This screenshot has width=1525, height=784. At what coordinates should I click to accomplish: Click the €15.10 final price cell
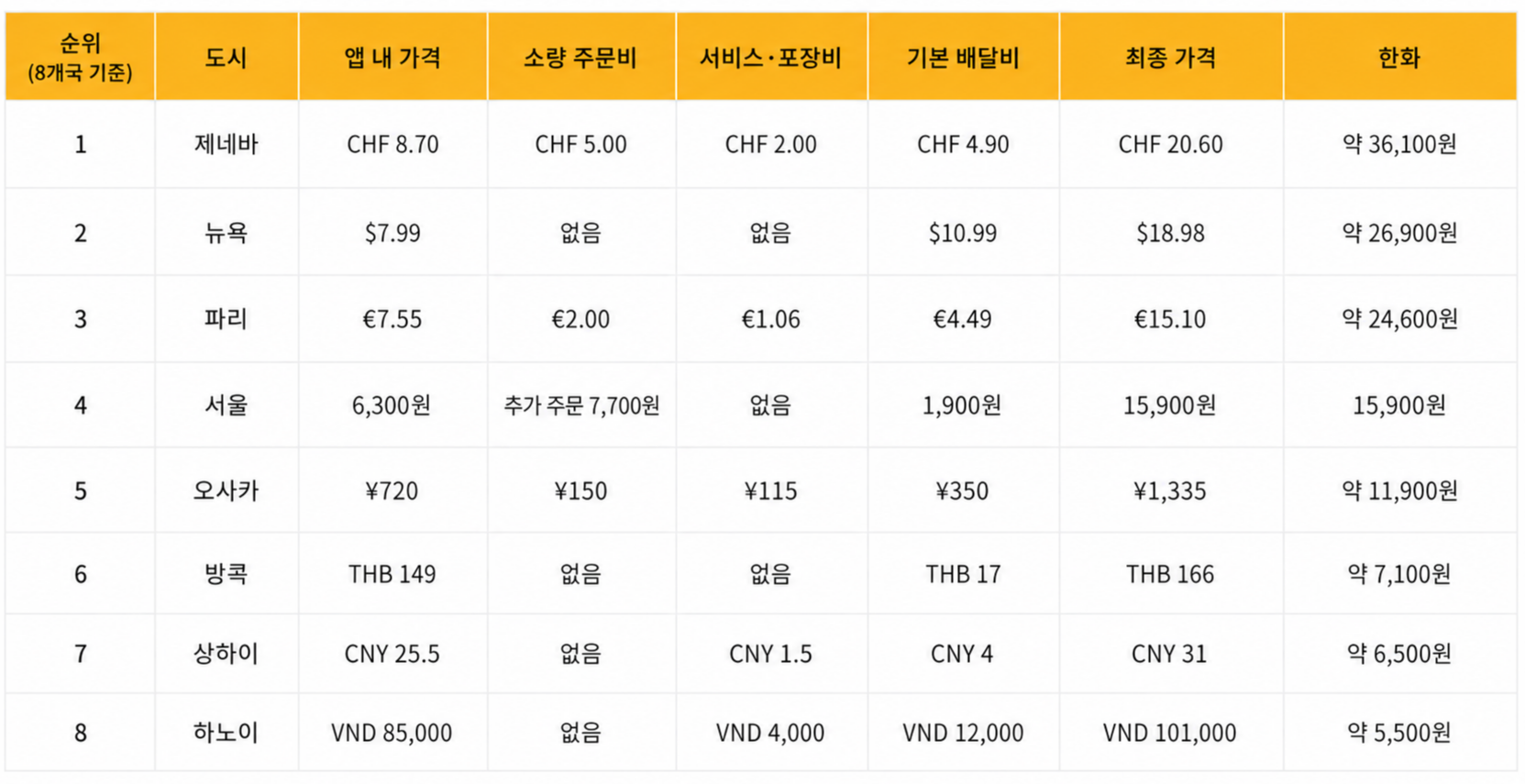1171,319
